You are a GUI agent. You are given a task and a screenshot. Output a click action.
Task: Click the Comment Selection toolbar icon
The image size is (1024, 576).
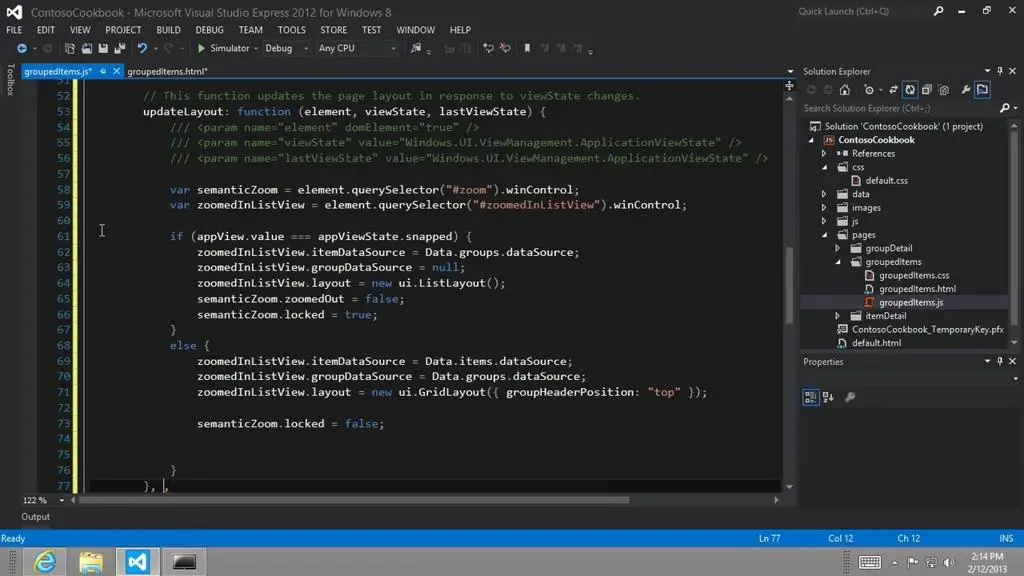[x=488, y=48]
